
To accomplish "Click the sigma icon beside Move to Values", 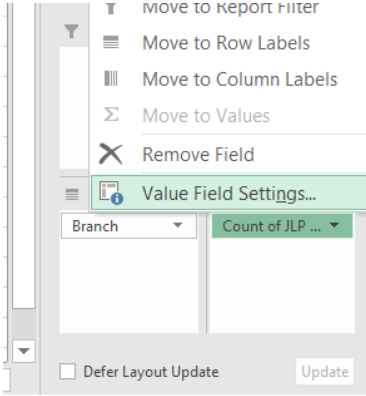I will (111, 115).
